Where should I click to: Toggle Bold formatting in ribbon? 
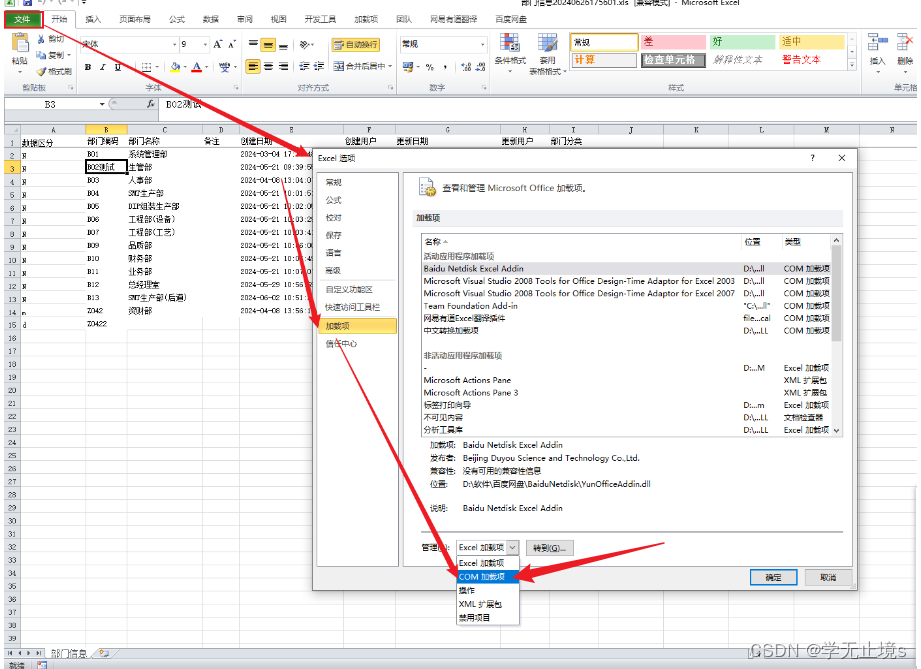click(x=88, y=67)
